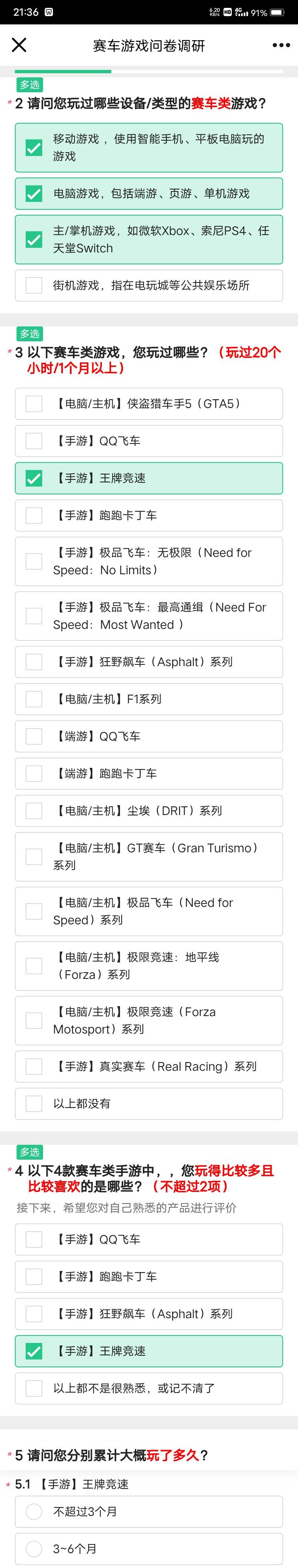Select 尘埃 (DRIT) 系列 option
The width and height of the screenshot is (298, 1568).
[x=149, y=811]
